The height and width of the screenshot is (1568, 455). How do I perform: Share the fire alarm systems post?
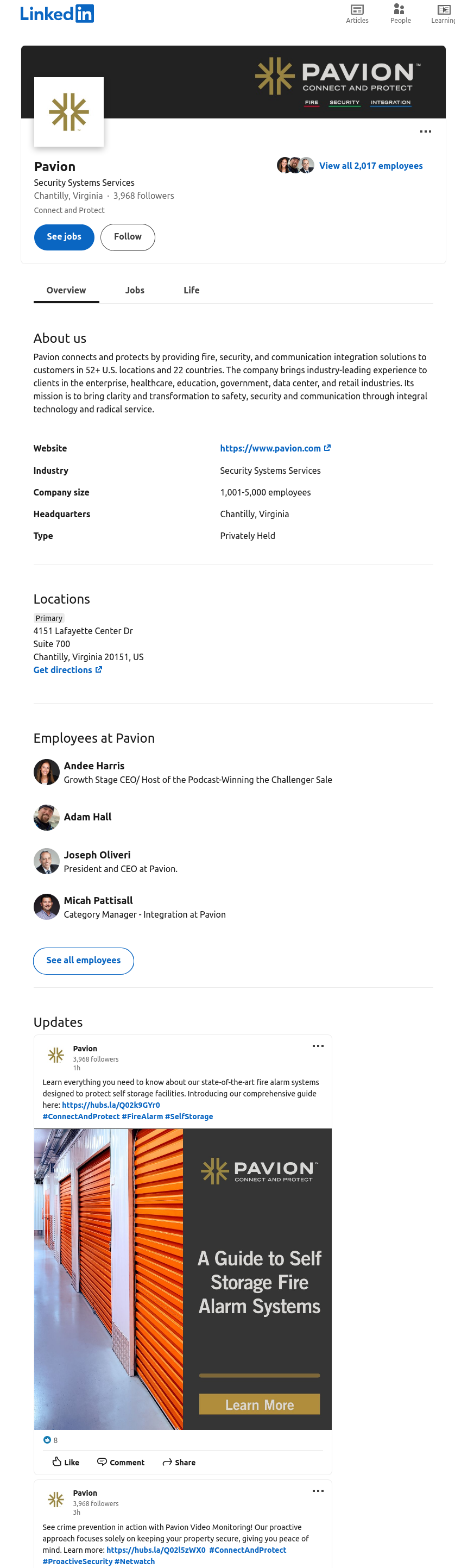[179, 1462]
